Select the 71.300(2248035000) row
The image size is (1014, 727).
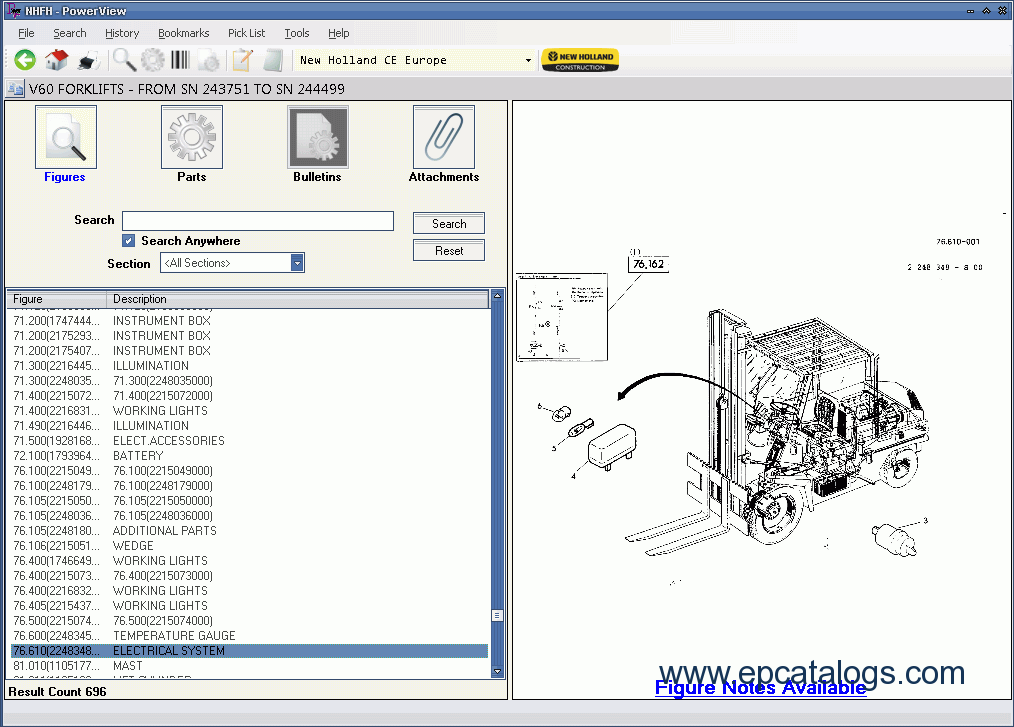pos(250,381)
